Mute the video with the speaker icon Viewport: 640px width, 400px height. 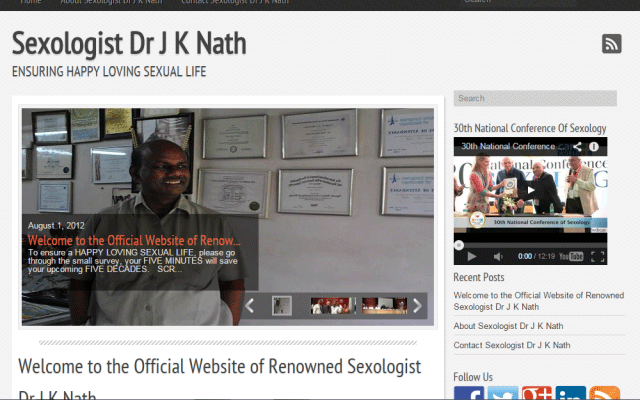(x=499, y=256)
